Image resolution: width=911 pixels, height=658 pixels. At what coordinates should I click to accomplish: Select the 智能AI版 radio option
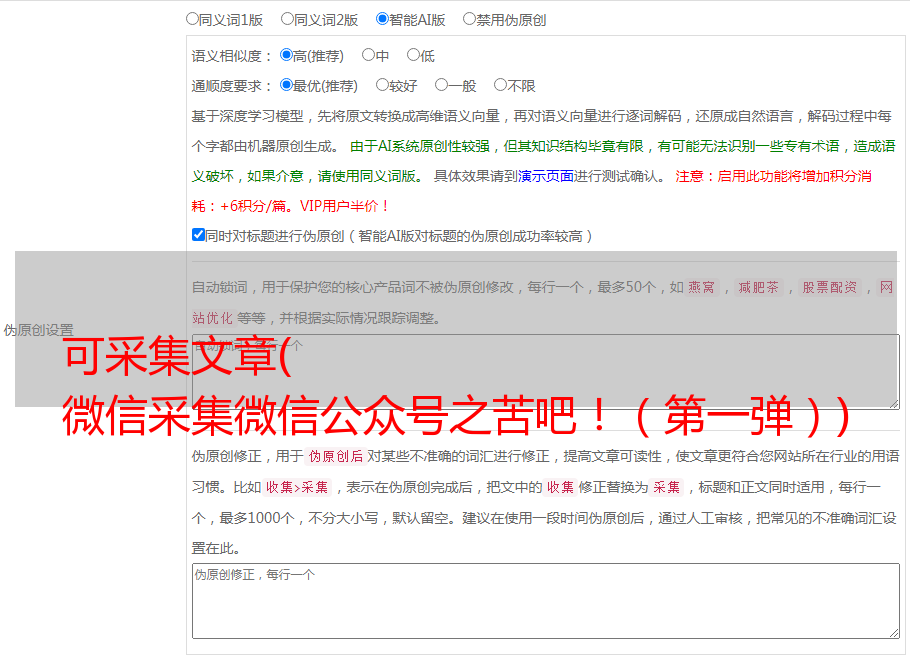pyautogui.click(x=382, y=19)
